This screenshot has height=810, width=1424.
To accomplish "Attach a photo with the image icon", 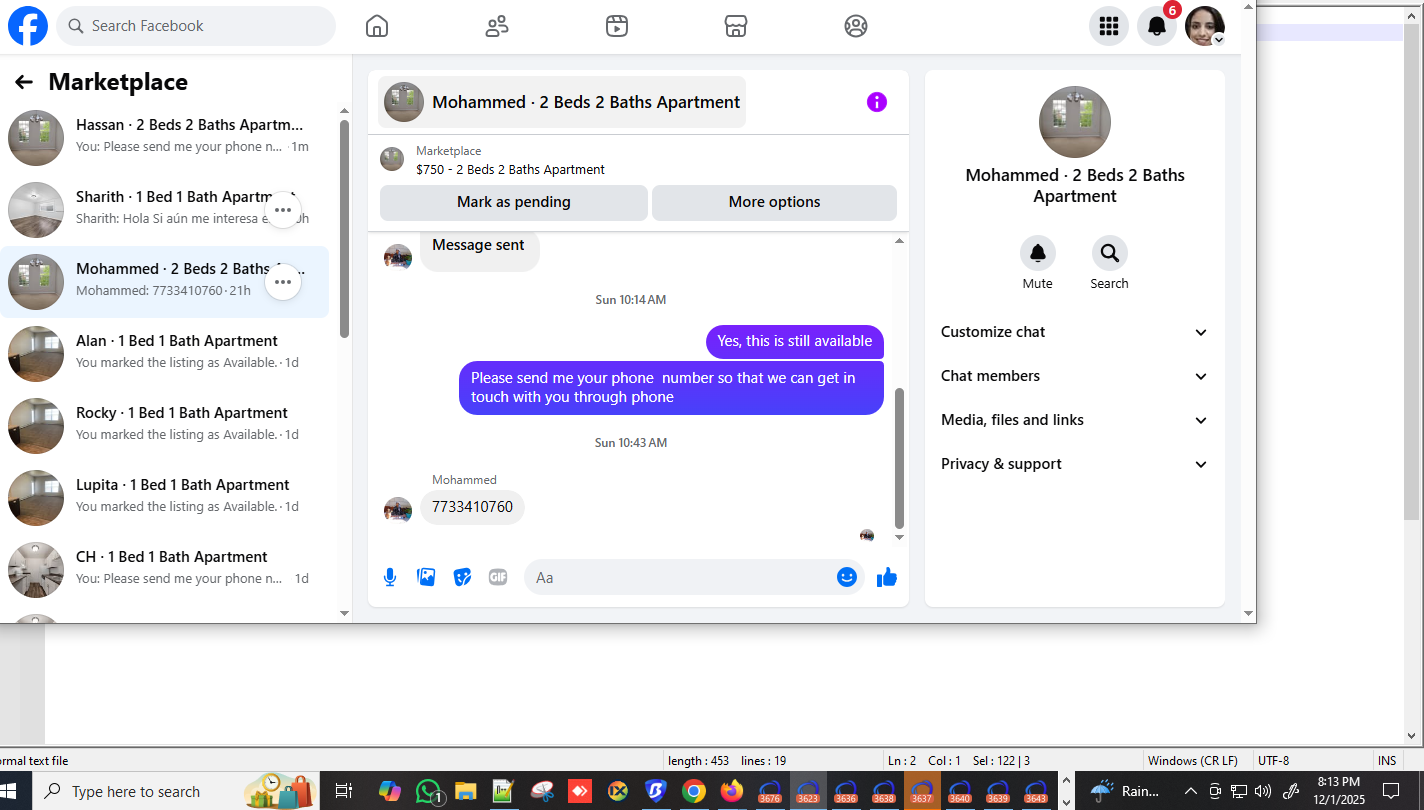I will [426, 577].
